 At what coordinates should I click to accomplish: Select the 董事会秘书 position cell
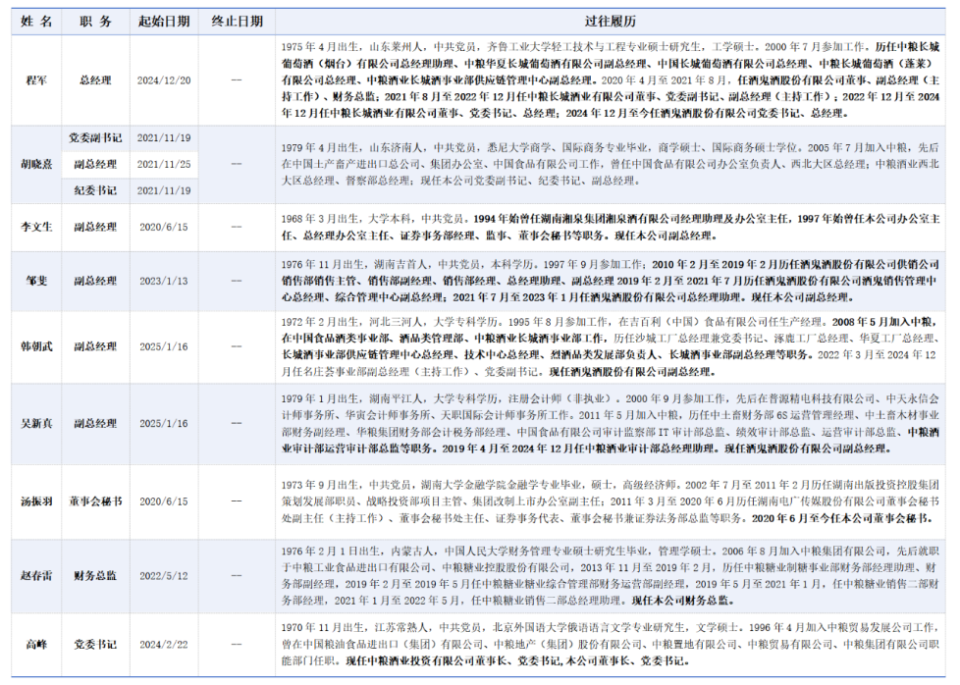click(96, 501)
